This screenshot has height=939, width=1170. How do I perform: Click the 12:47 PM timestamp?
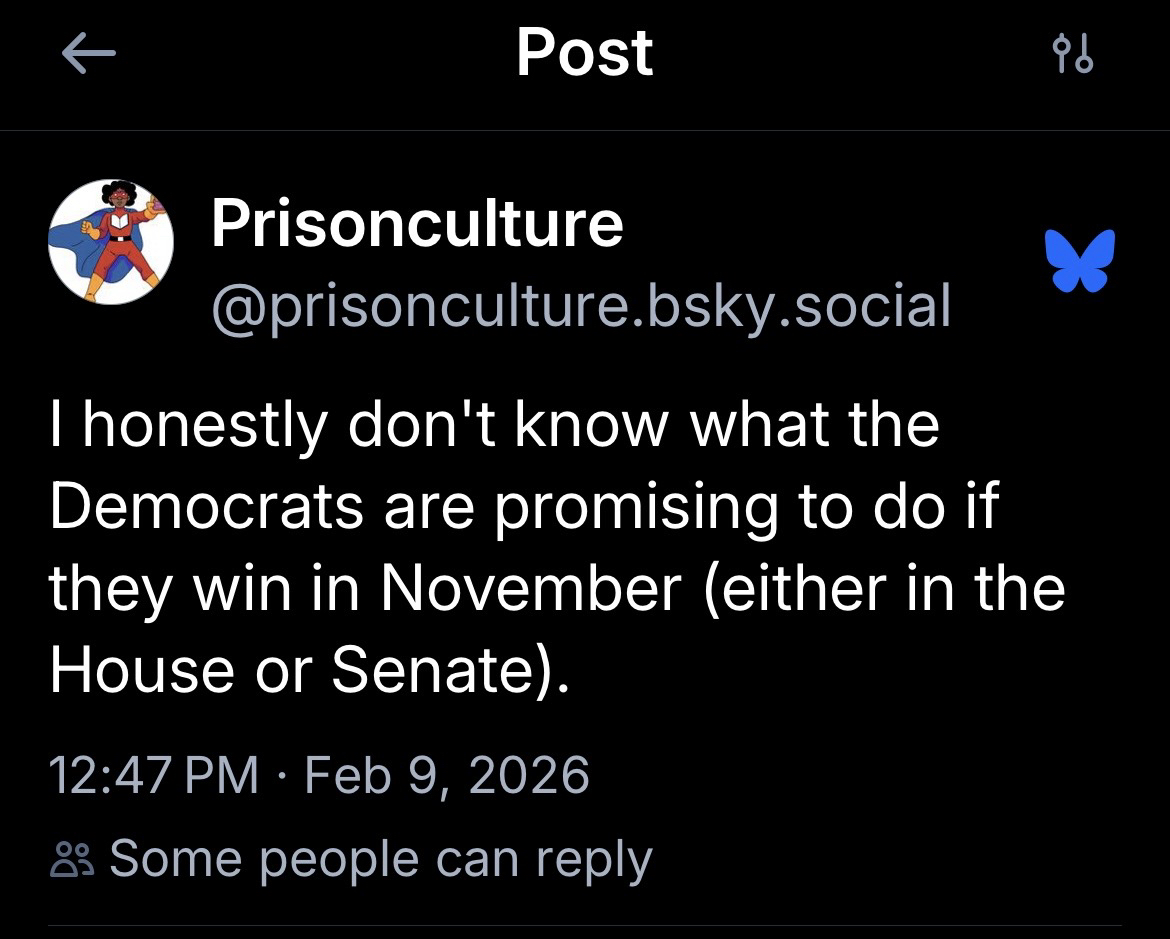click(153, 775)
